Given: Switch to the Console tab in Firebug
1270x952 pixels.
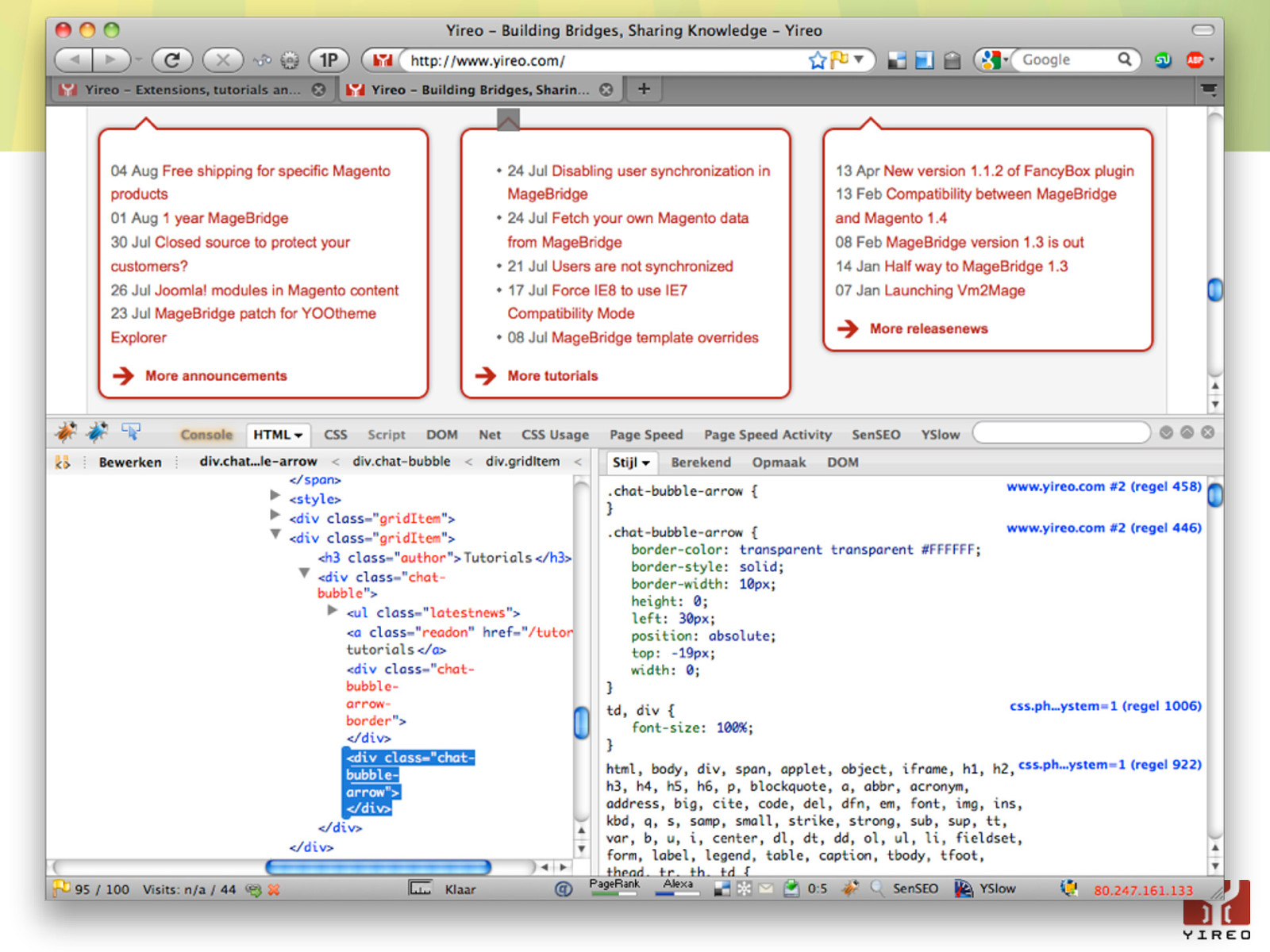Looking at the screenshot, I should click(x=206, y=435).
